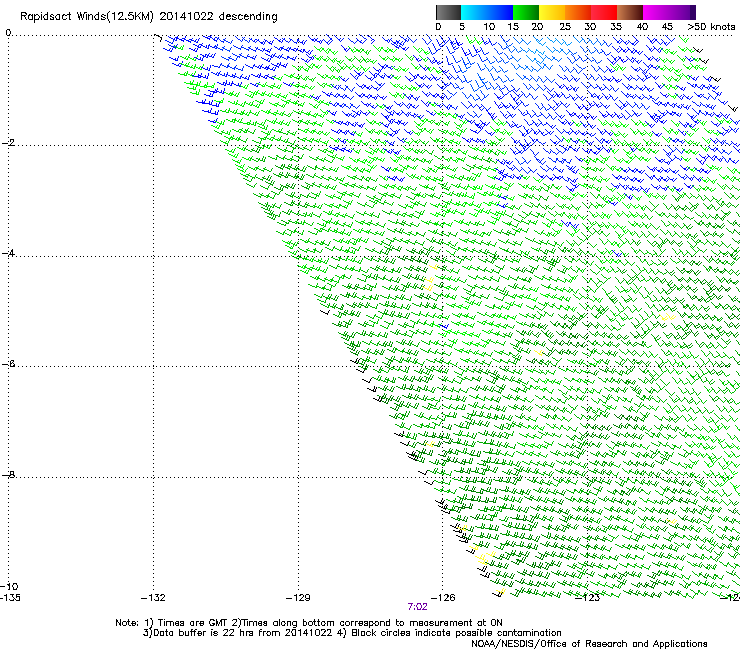Click the yellow 20-25 knots color segment

[552, 12]
